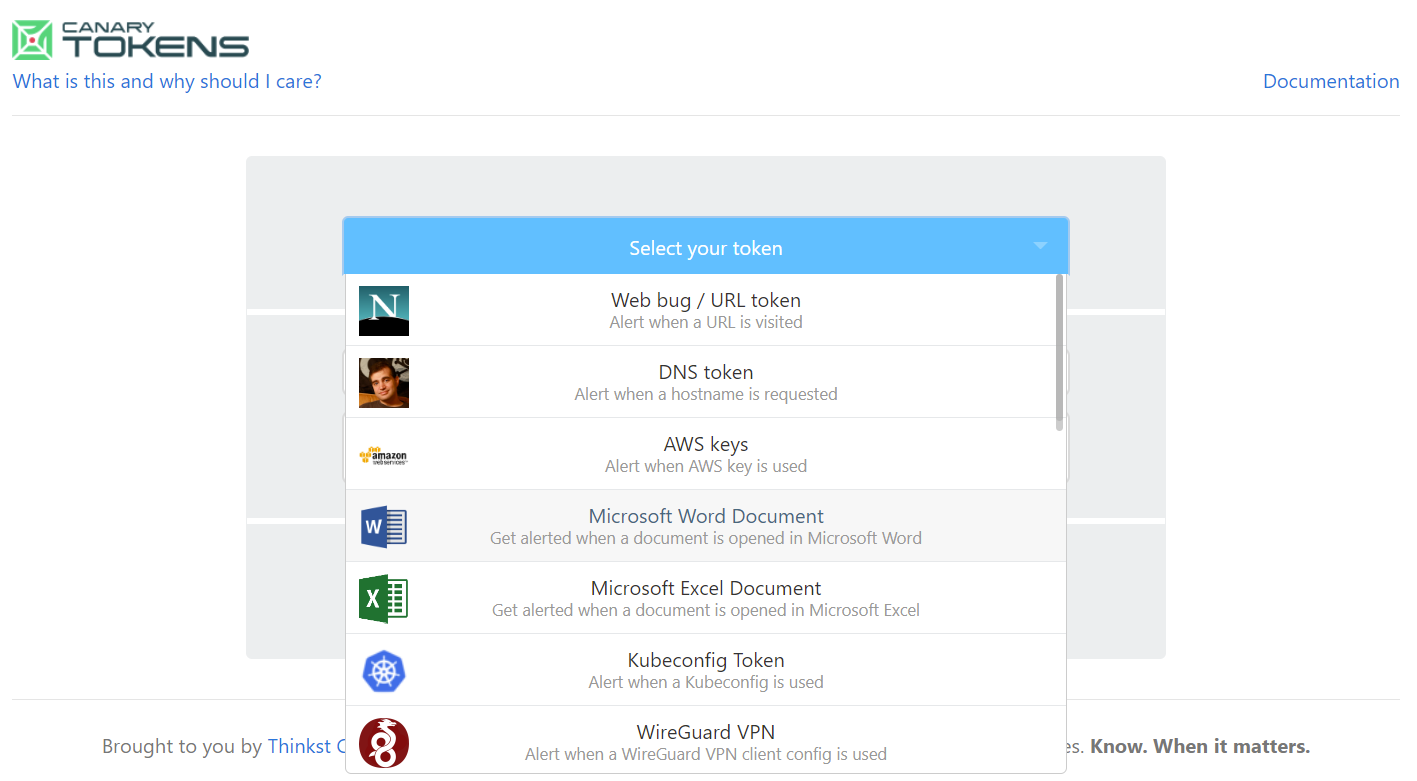Click the Amazon Web Services icon
The image size is (1417, 781).
(384, 455)
